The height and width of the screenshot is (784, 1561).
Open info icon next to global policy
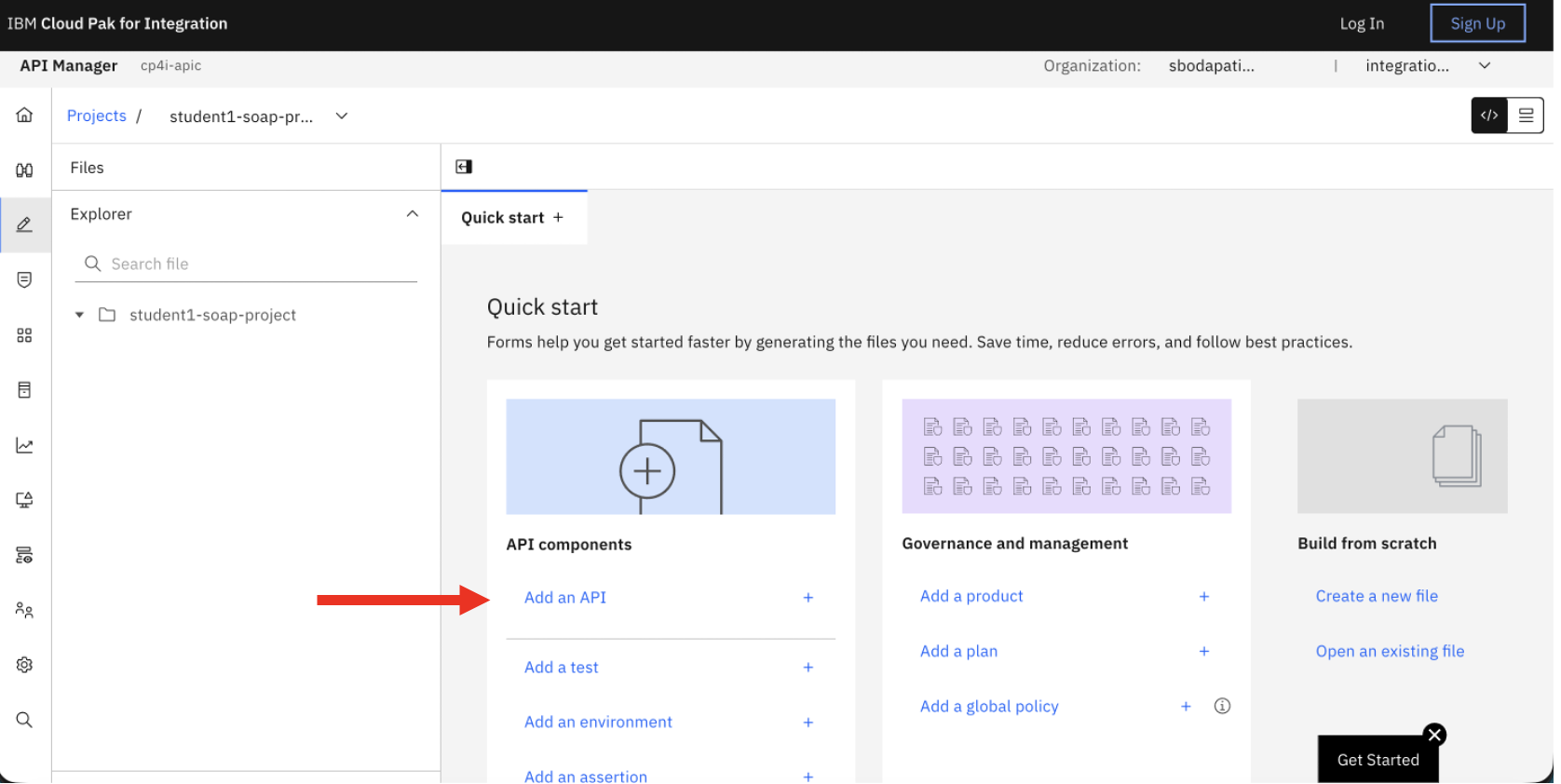tap(1223, 707)
